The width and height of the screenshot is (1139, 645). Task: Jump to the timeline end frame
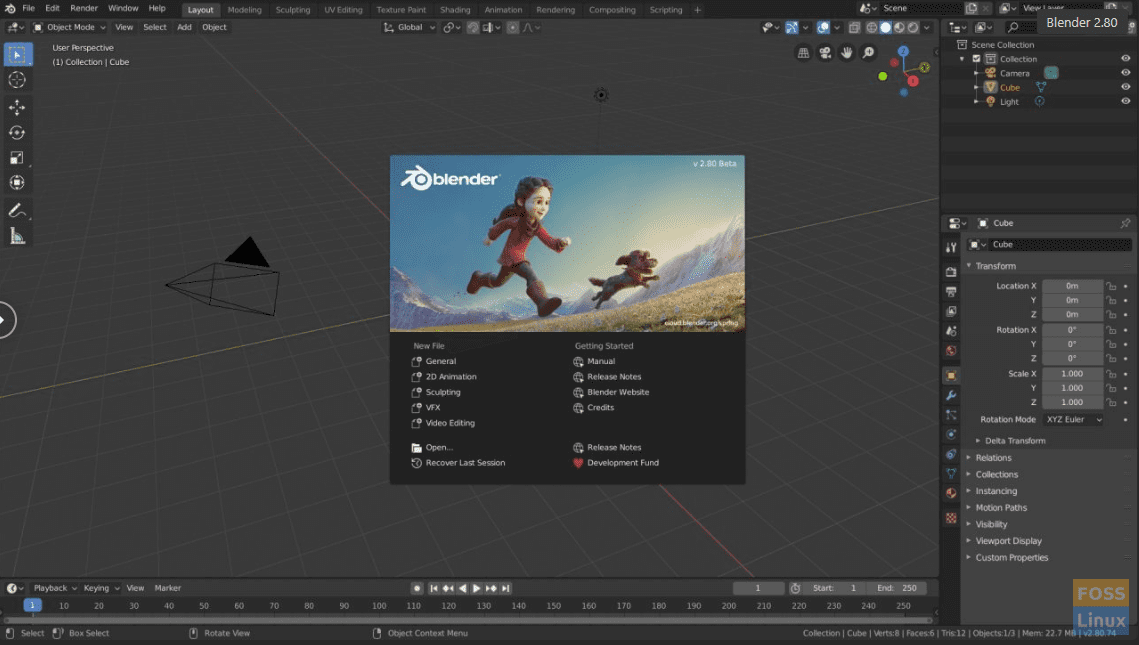tap(506, 588)
